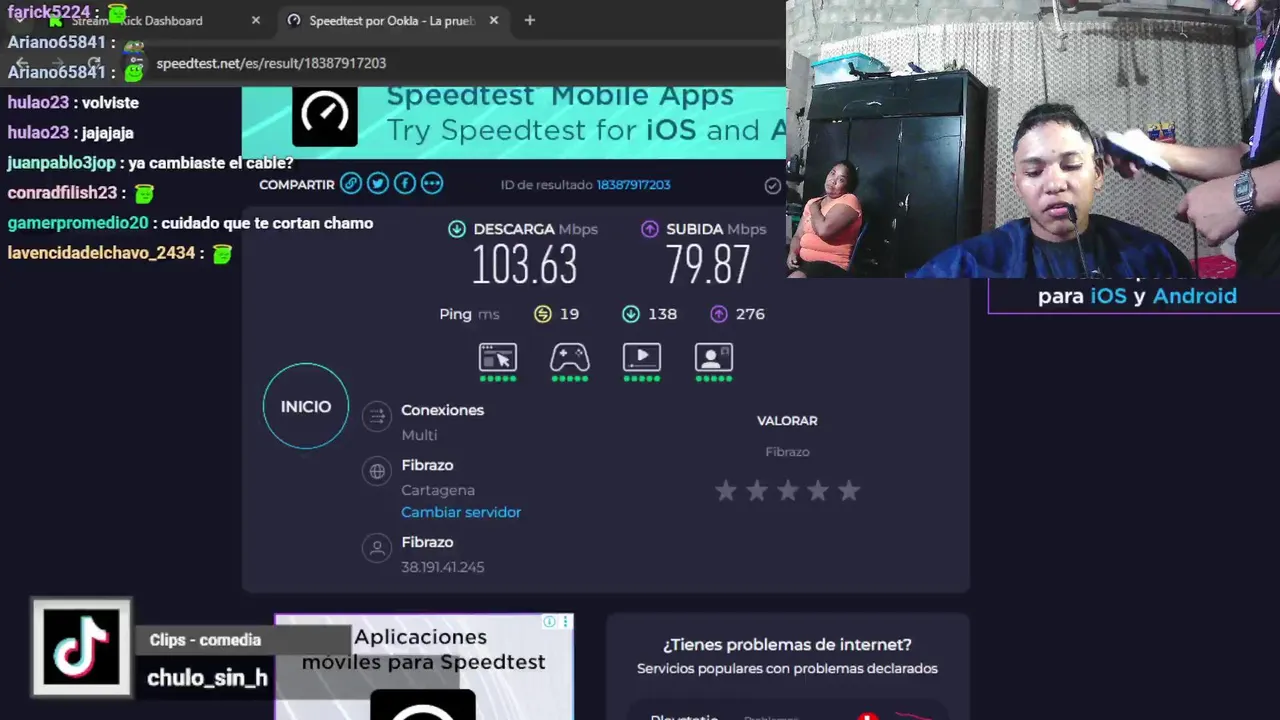Start a new test with INICIO

click(306, 406)
